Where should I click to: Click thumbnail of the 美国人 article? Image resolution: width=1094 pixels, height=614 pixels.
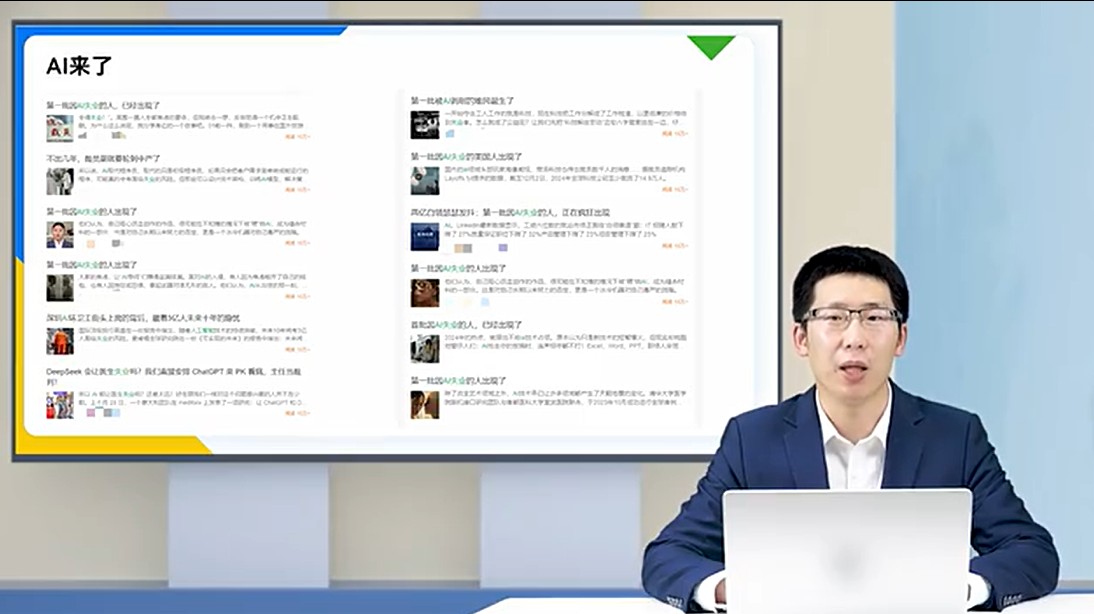(x=425, y=181)
